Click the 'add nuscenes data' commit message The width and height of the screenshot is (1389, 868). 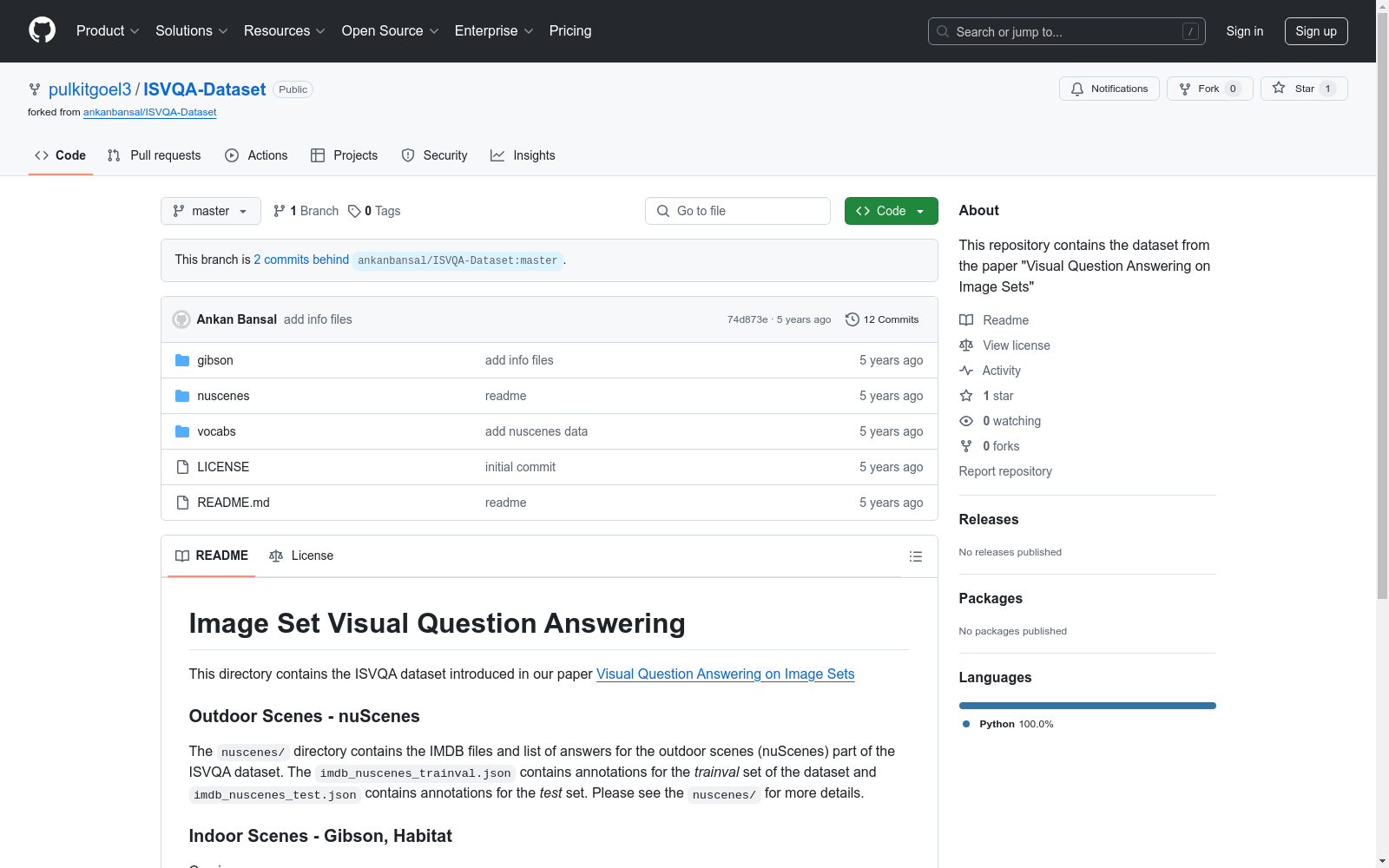point(537,431)
